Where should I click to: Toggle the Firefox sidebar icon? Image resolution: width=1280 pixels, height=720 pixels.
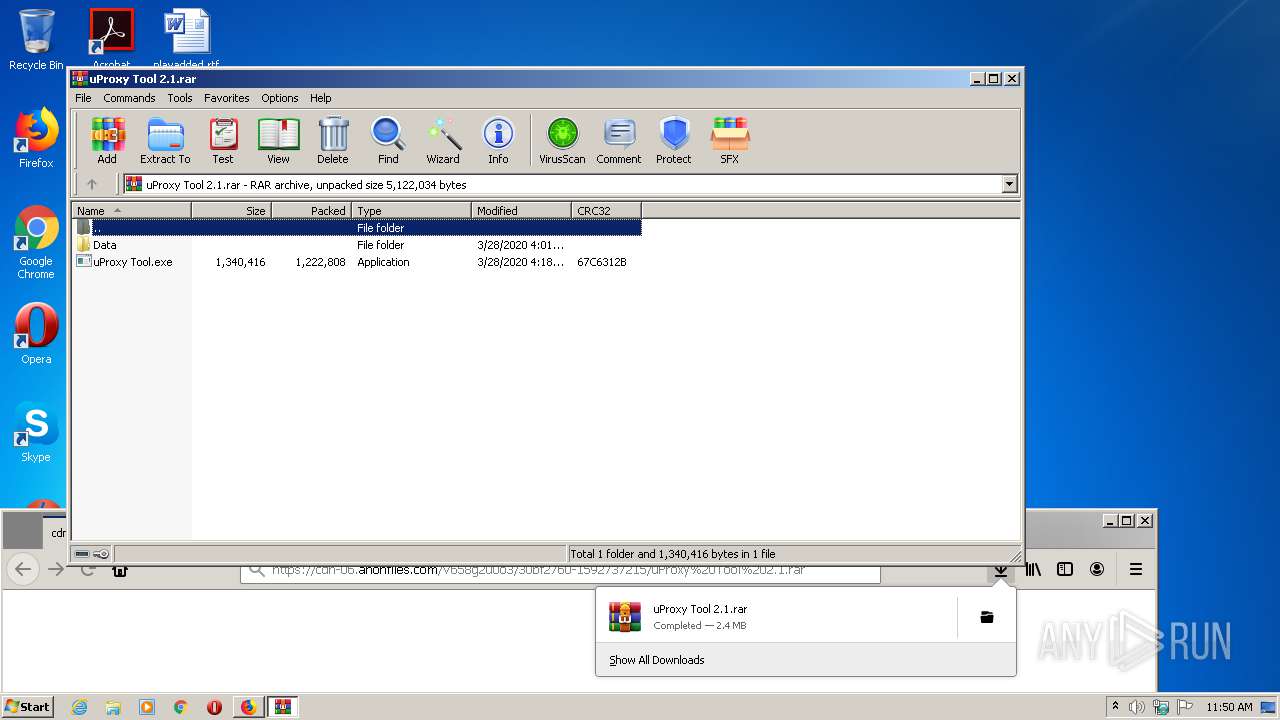(x=1065, y=569)
